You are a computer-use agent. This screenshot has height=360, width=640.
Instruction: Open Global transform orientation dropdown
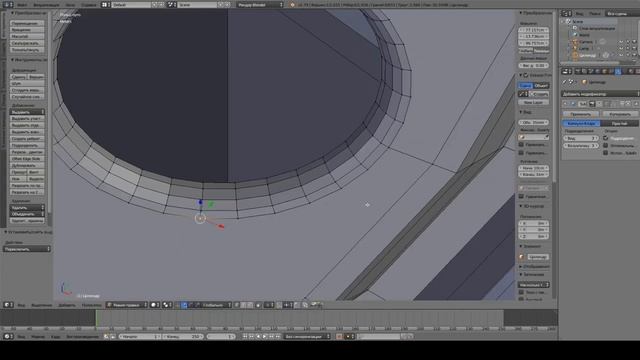[x=216, y=304]
